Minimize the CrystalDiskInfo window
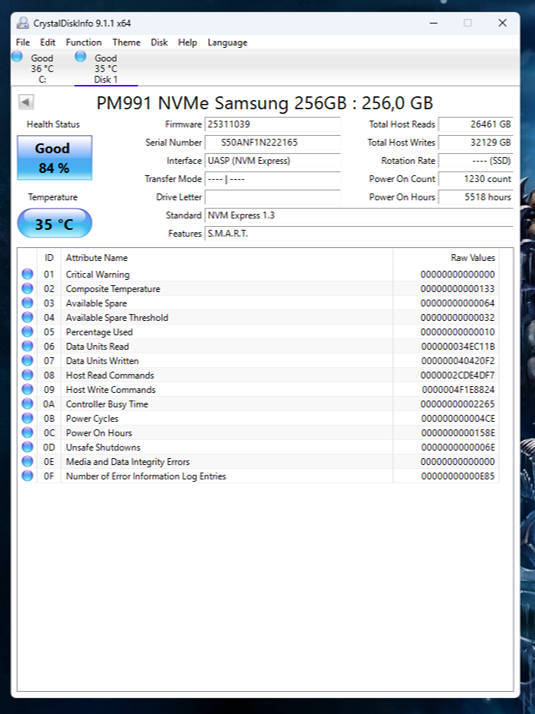Screen dimensions: 535x714 pos(433,23)
